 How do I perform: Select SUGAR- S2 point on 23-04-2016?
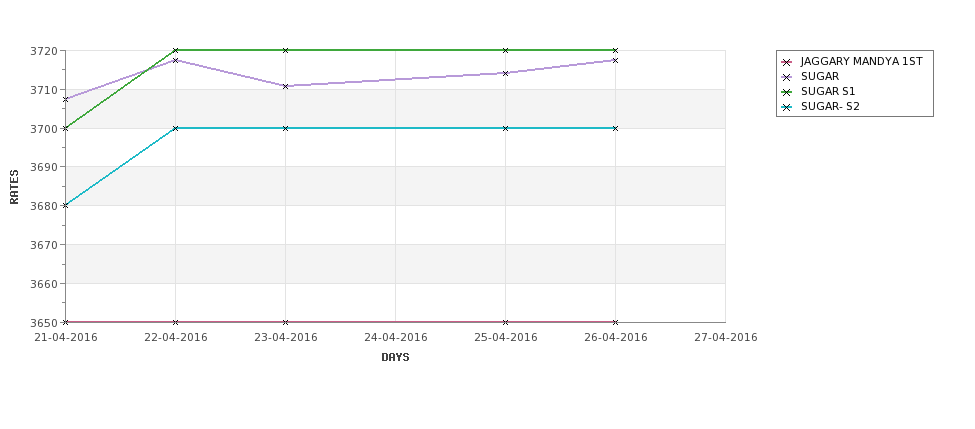coord(285,128)
